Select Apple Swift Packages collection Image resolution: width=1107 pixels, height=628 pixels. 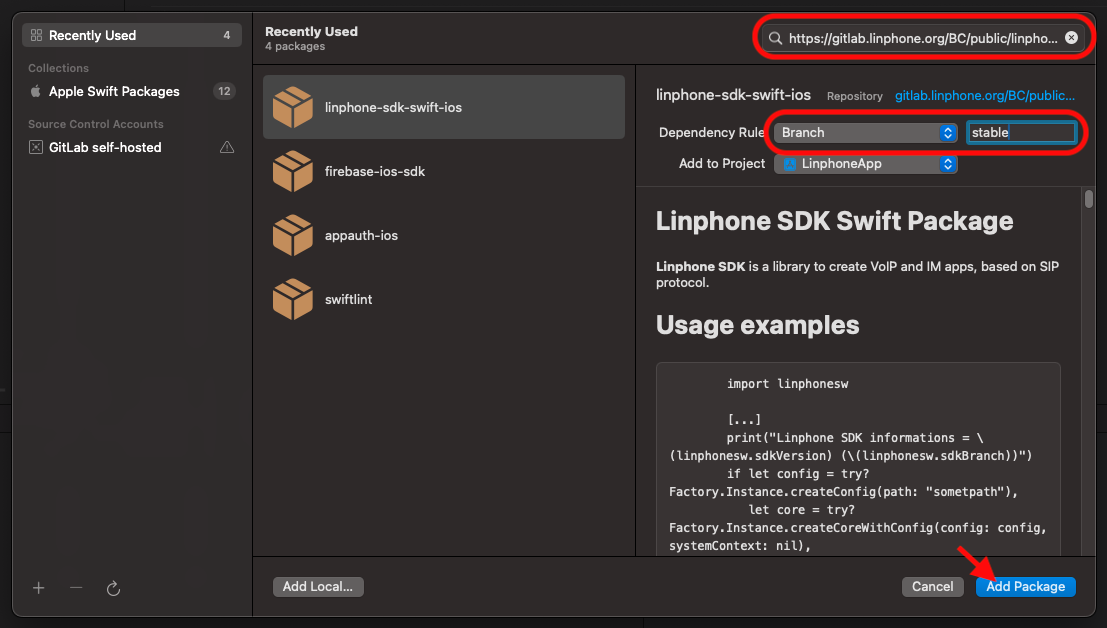114,91
